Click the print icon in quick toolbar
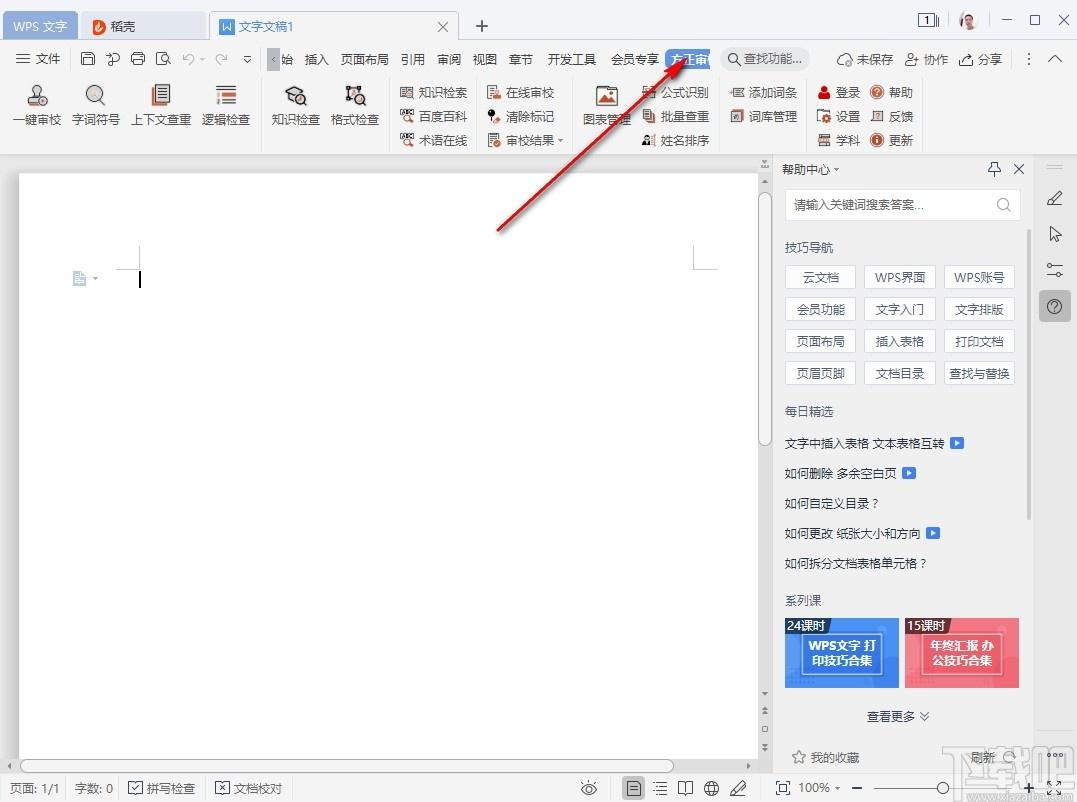 (x=138, y=59)
